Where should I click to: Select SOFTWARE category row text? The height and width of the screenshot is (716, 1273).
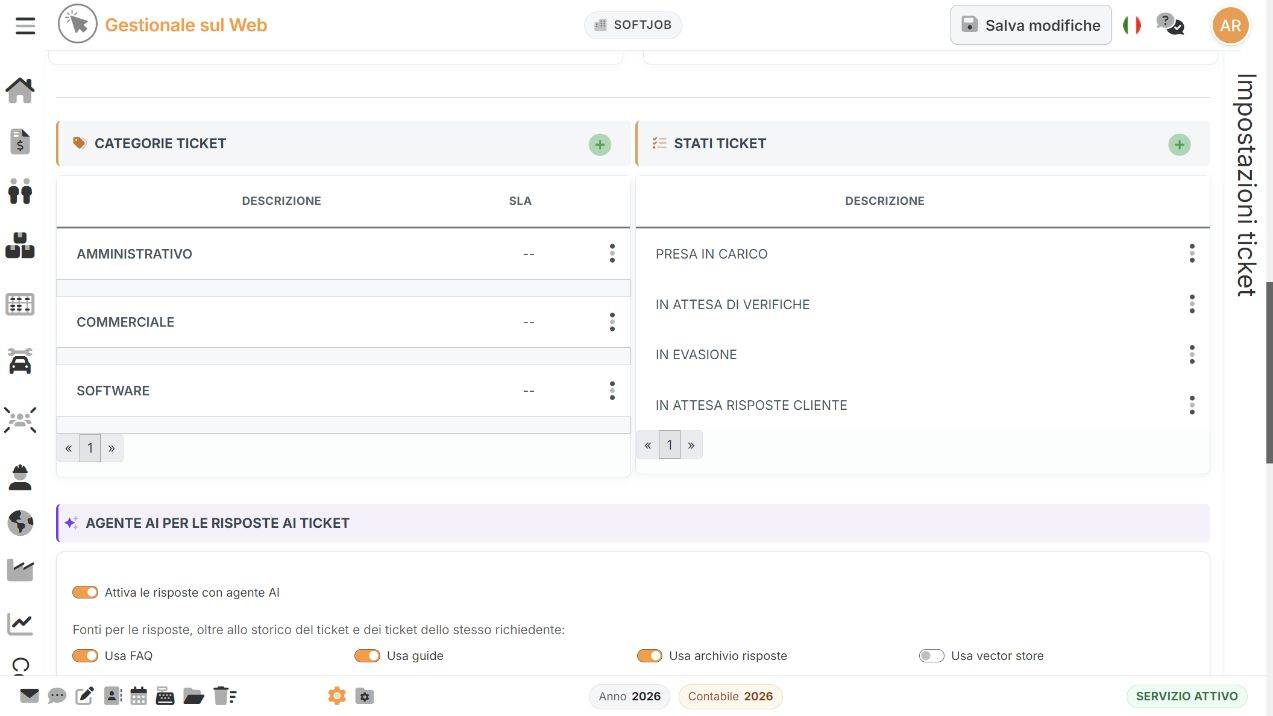pos(113,391)
